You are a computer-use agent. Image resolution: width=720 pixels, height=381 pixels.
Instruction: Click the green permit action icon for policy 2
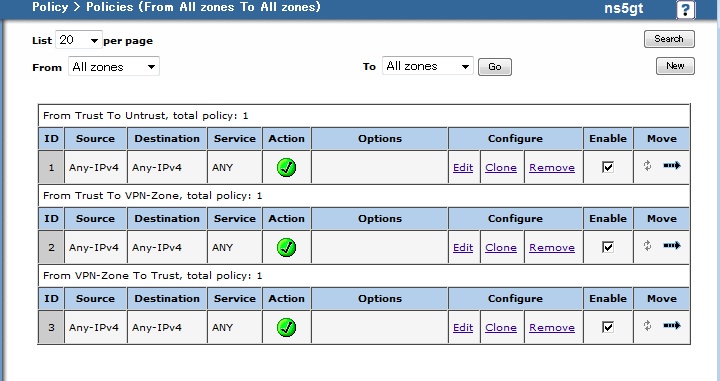[x=287, y=247]
